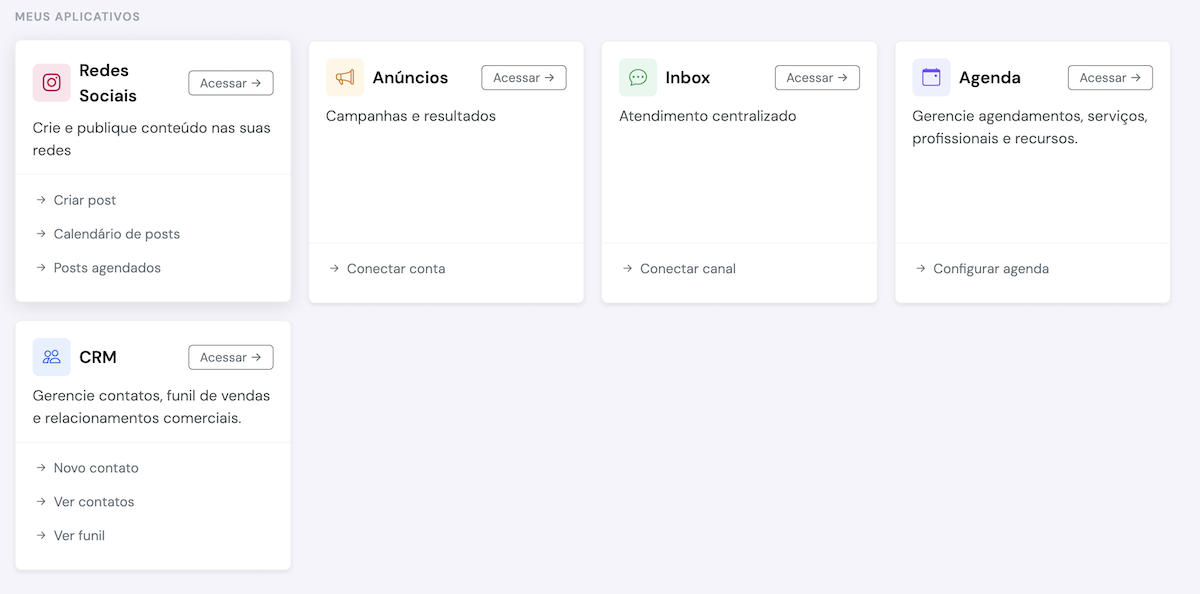The image size is (1200, 594).
Task: Click the people icon for CRM
Action: (52, 357)
